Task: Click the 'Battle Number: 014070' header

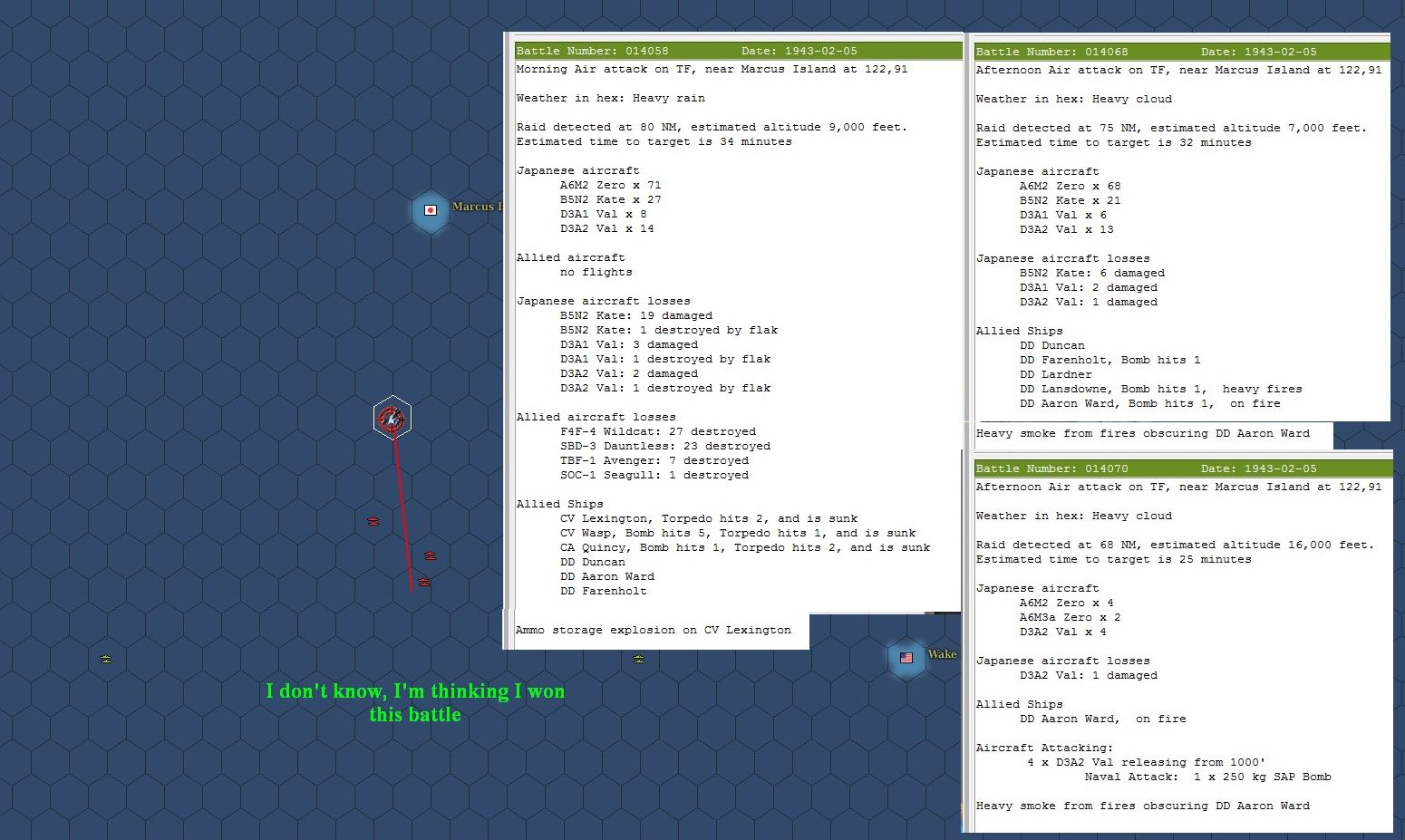Action: click(x=1183, y=468)
